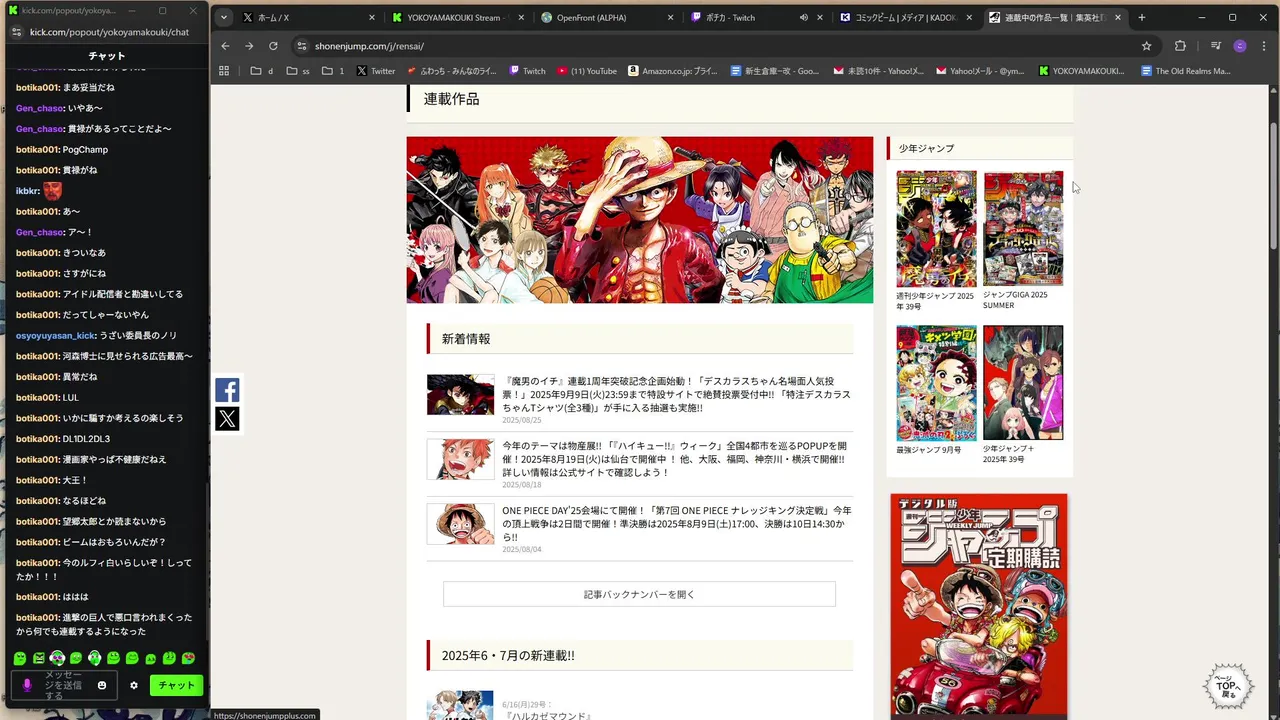Click the purple microphone icon in chat
The image size is (1280, 720).
[27, 685]
